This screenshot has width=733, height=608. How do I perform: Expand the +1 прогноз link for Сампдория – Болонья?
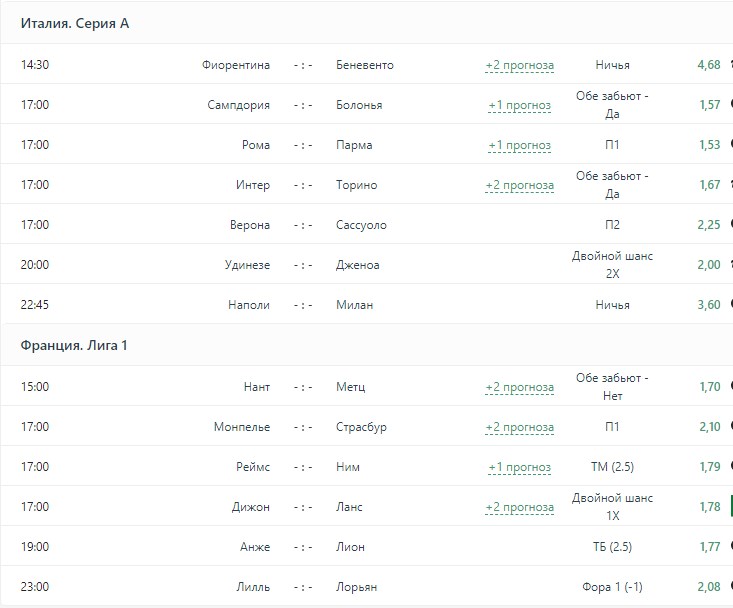click(x=519, y=105)
